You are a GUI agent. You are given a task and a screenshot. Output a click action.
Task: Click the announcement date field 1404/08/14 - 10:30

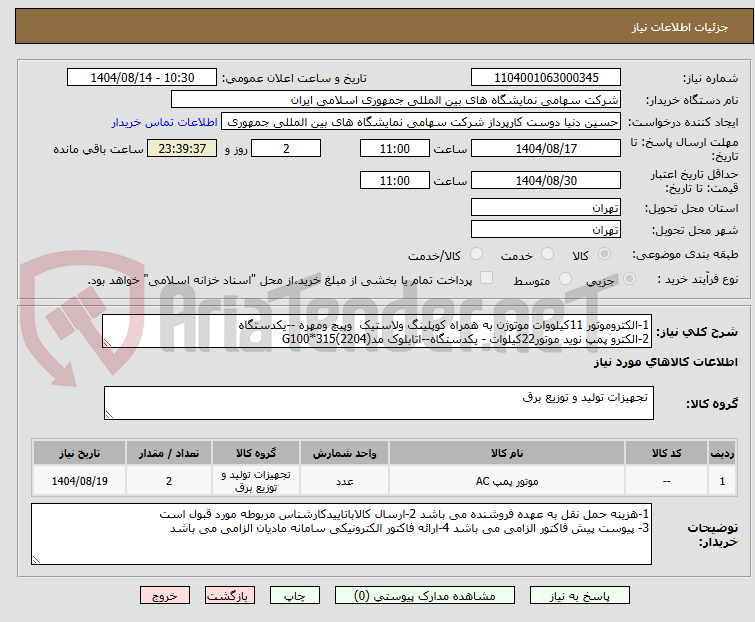coord(142,78)
